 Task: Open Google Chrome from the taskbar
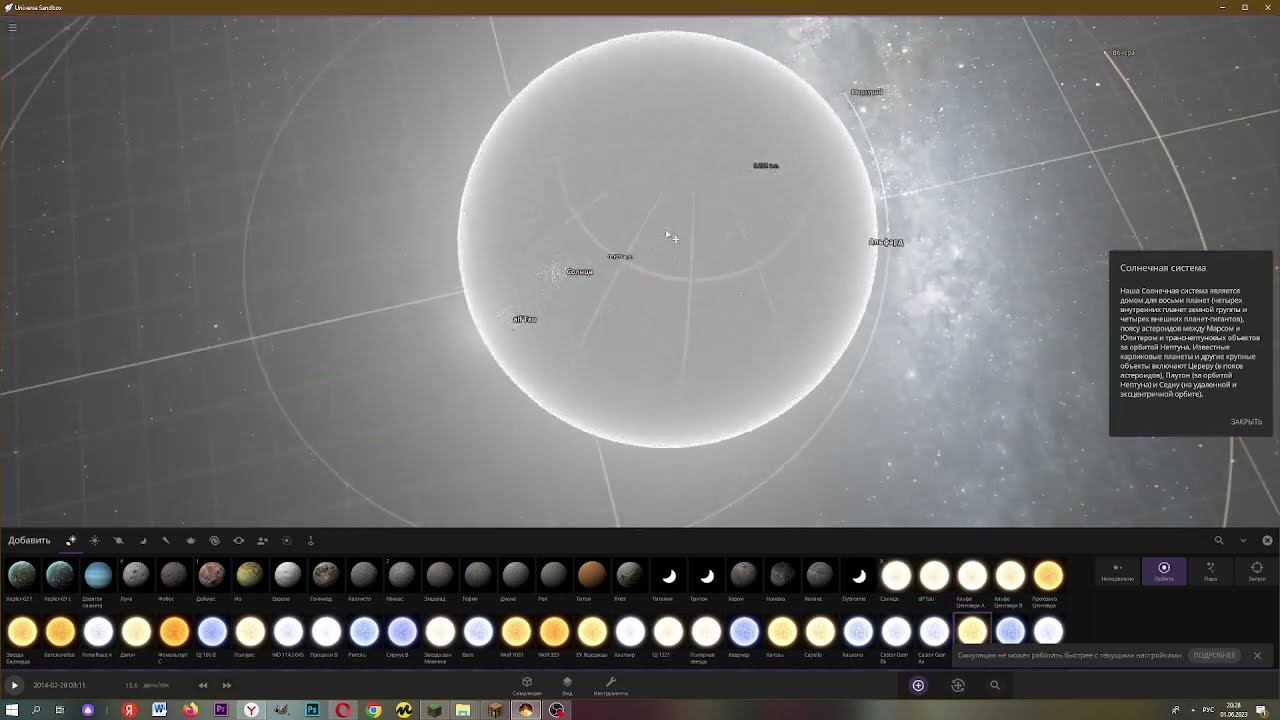[374, 710]
